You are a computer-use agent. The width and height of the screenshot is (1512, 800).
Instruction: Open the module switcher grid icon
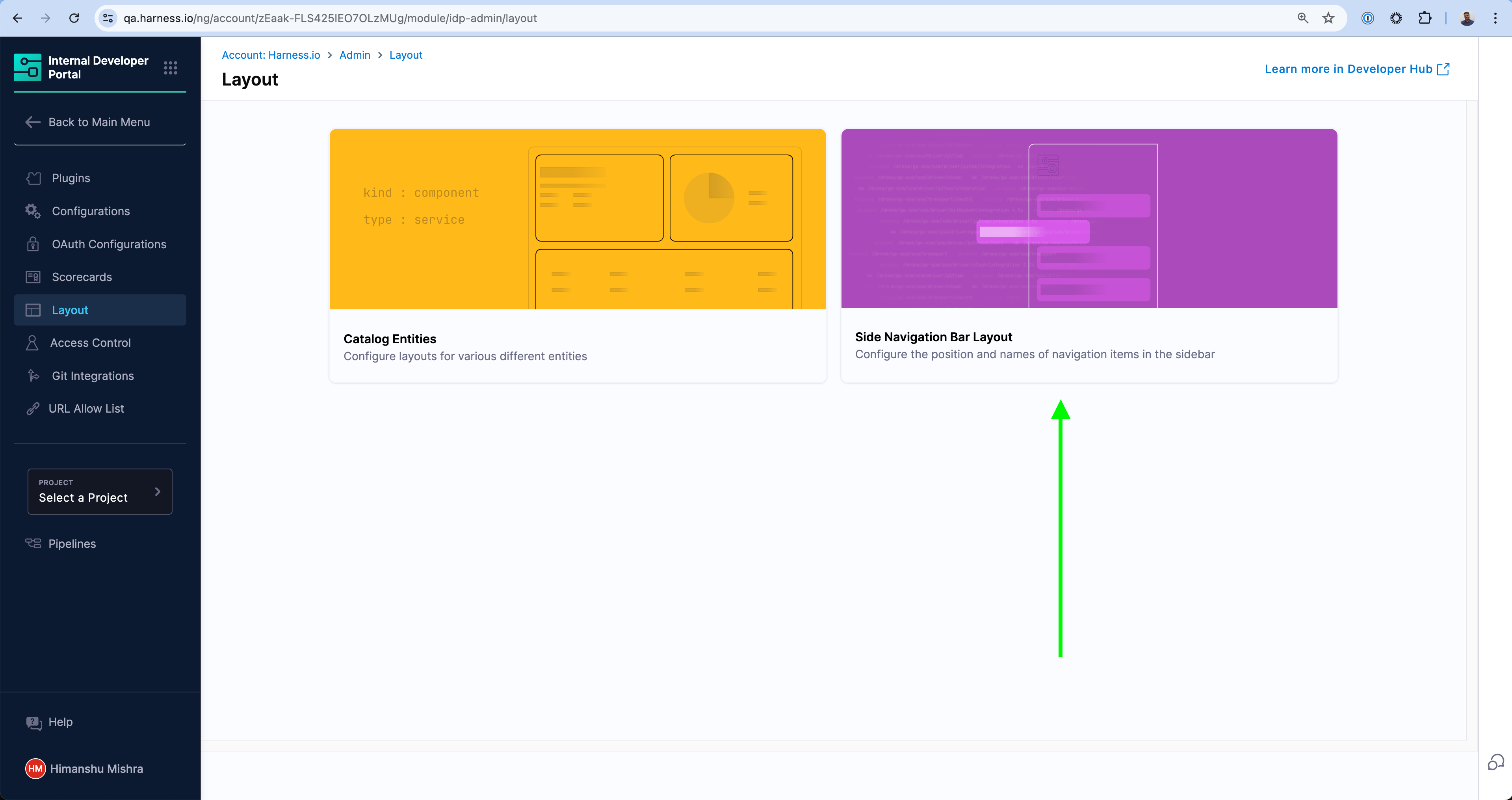pyautogui.click(x=170, y=68)
